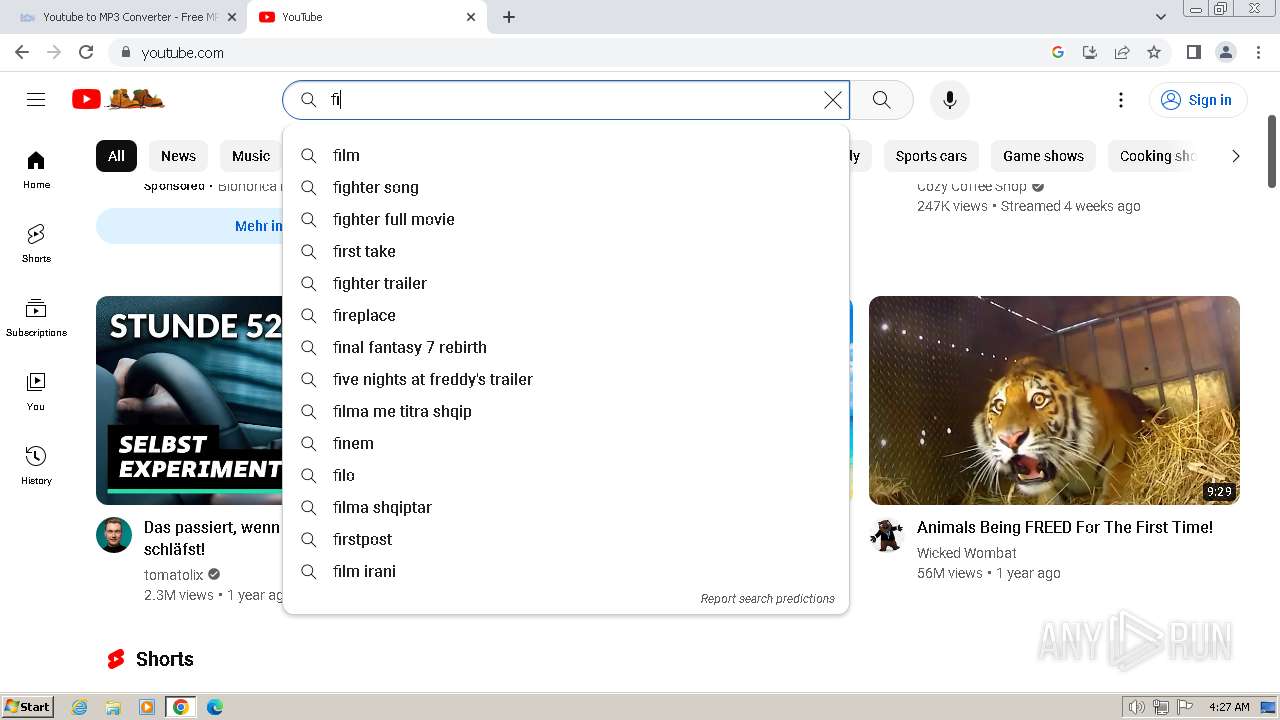
Task: Go to Home in the sidebar
Action: pos(36,170)
